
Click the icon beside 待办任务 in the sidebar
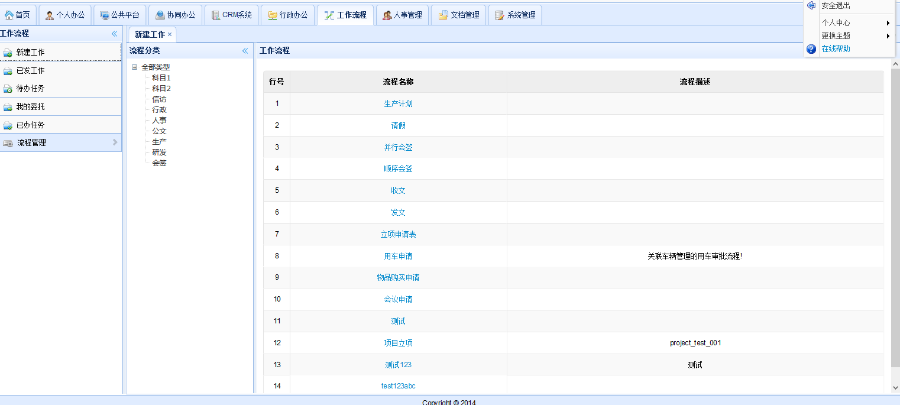pyautogui.click(x=7, y=89)
